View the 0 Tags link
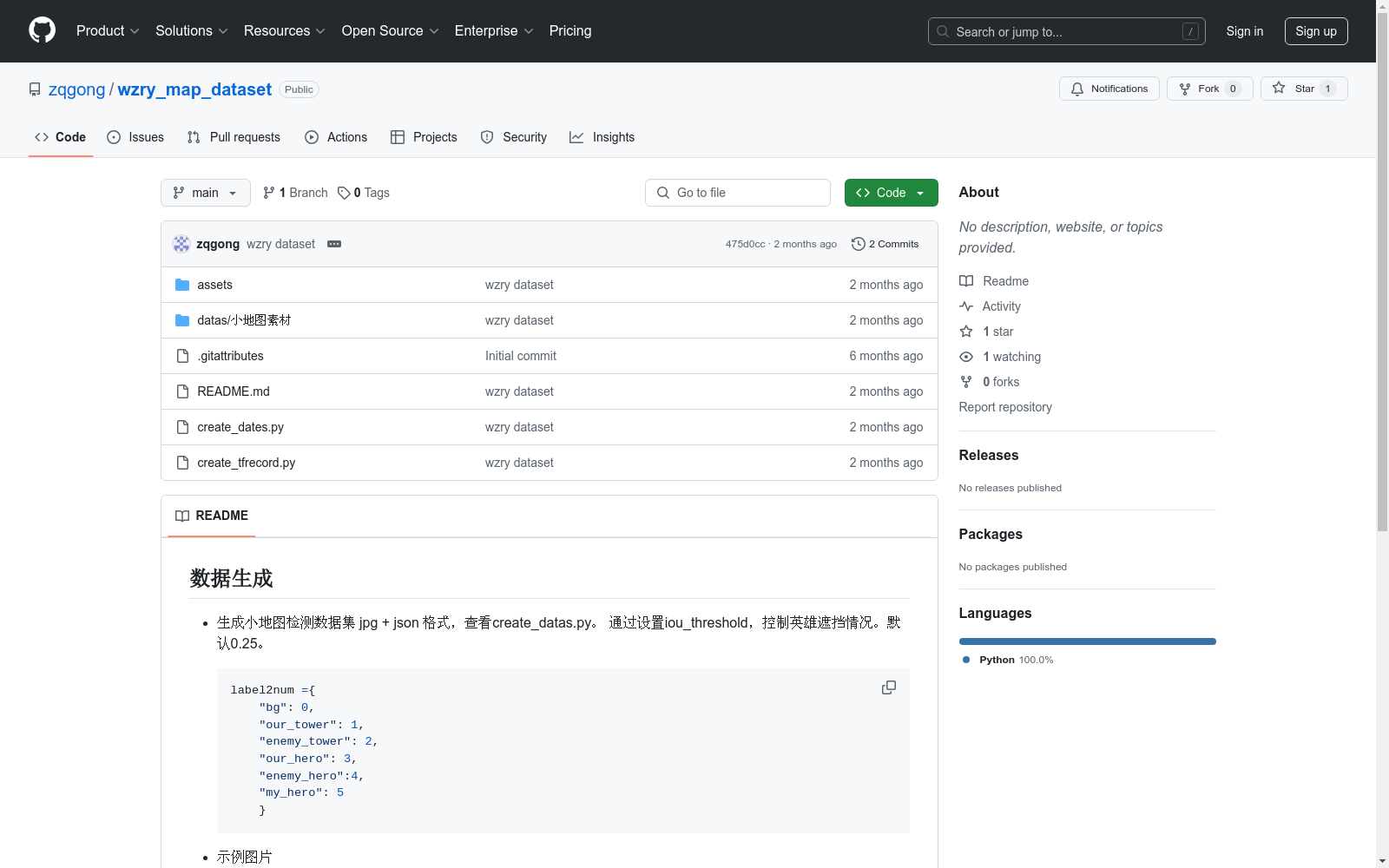Viewport: 1389px width, 868px height. coord(364,193)
